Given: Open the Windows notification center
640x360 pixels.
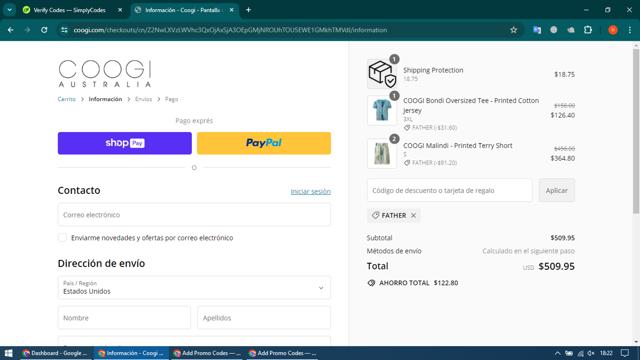Looking at the screenshot, I should point(625,353).
